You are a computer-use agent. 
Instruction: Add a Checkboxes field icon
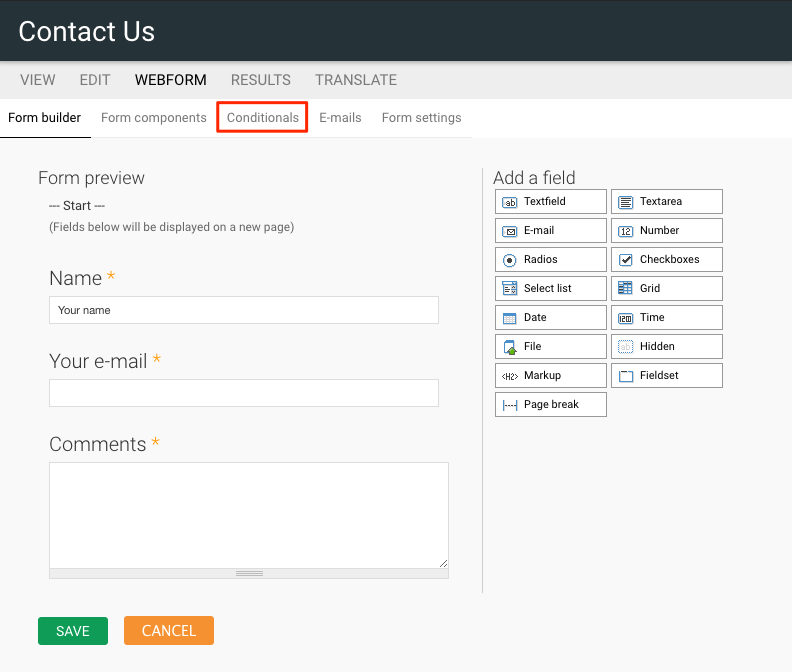point(626,260)
